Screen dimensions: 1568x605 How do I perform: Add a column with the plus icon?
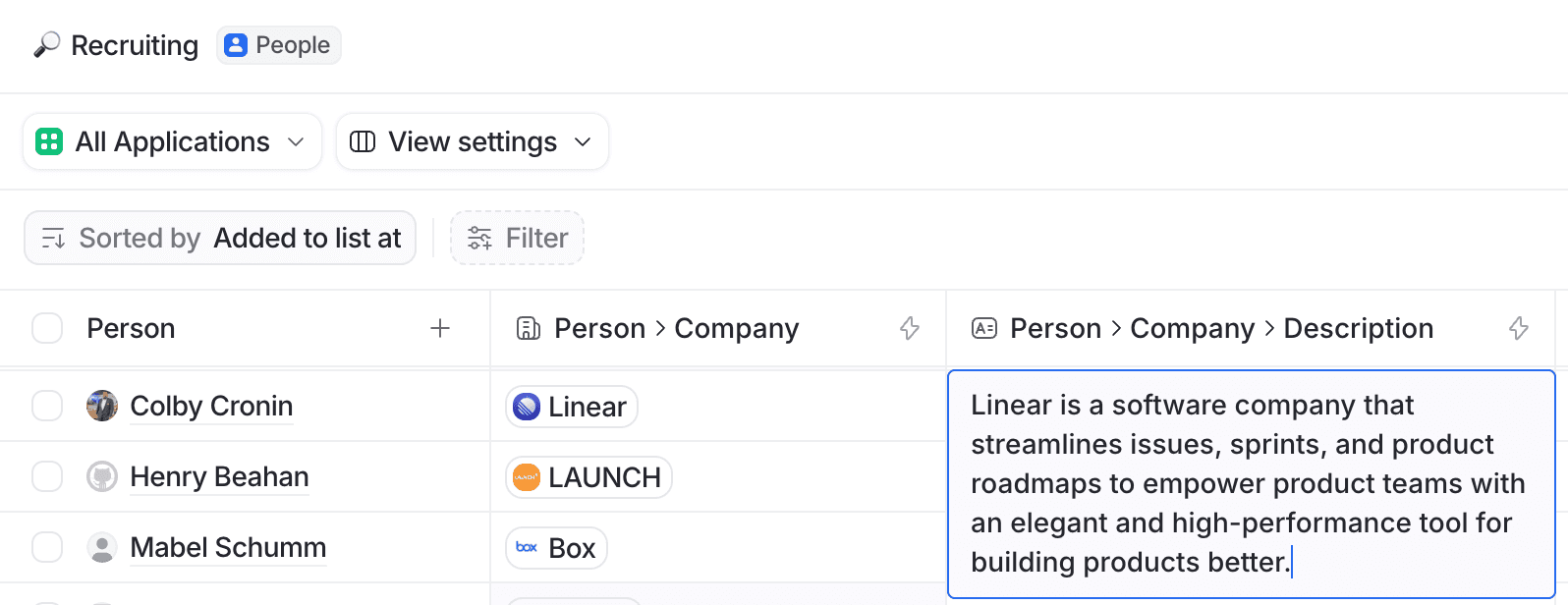click(440, 328)
